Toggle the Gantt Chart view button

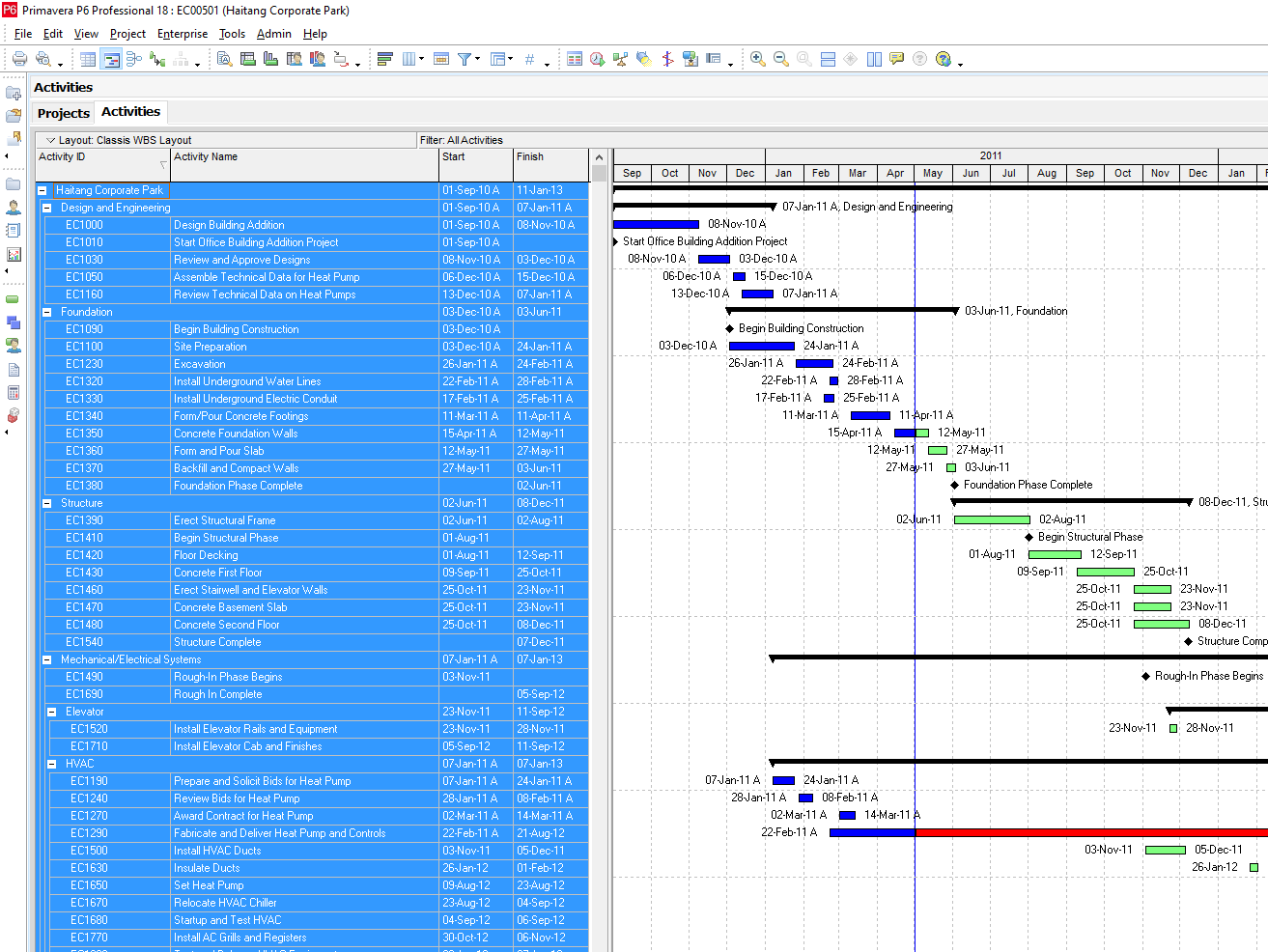coord(111,59)
